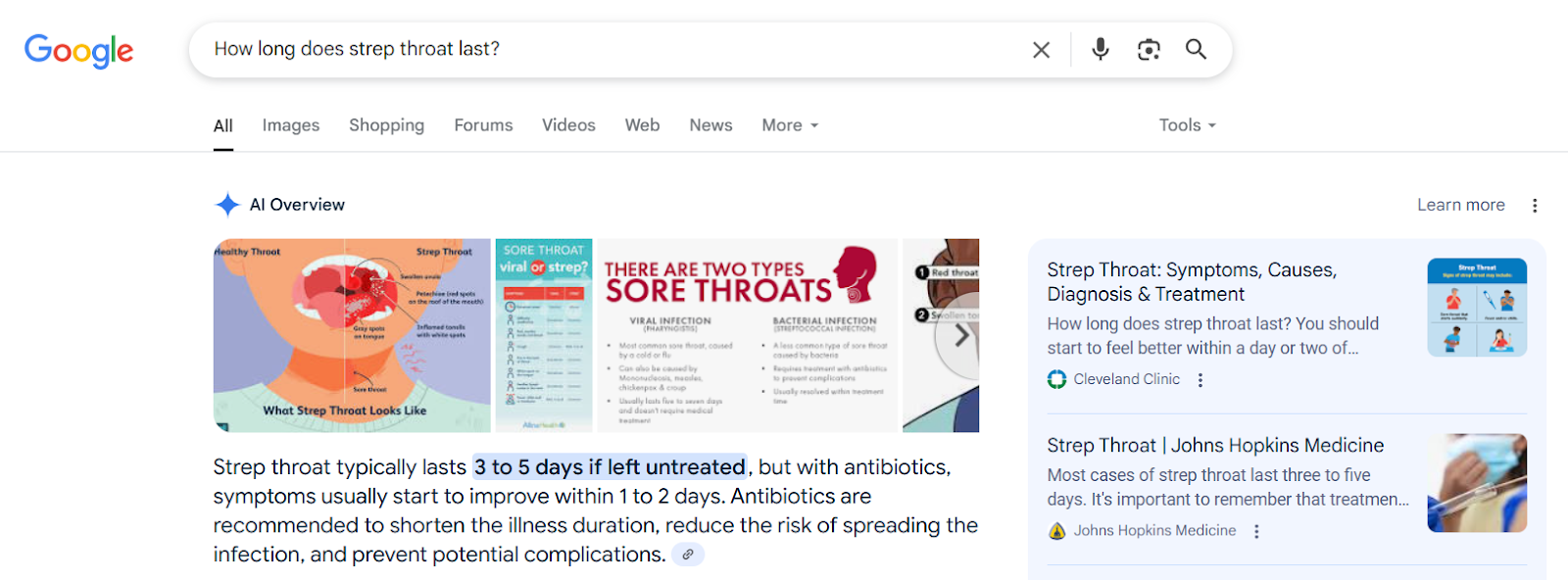Open Google Lens image search icon

tap(1149, 49)
